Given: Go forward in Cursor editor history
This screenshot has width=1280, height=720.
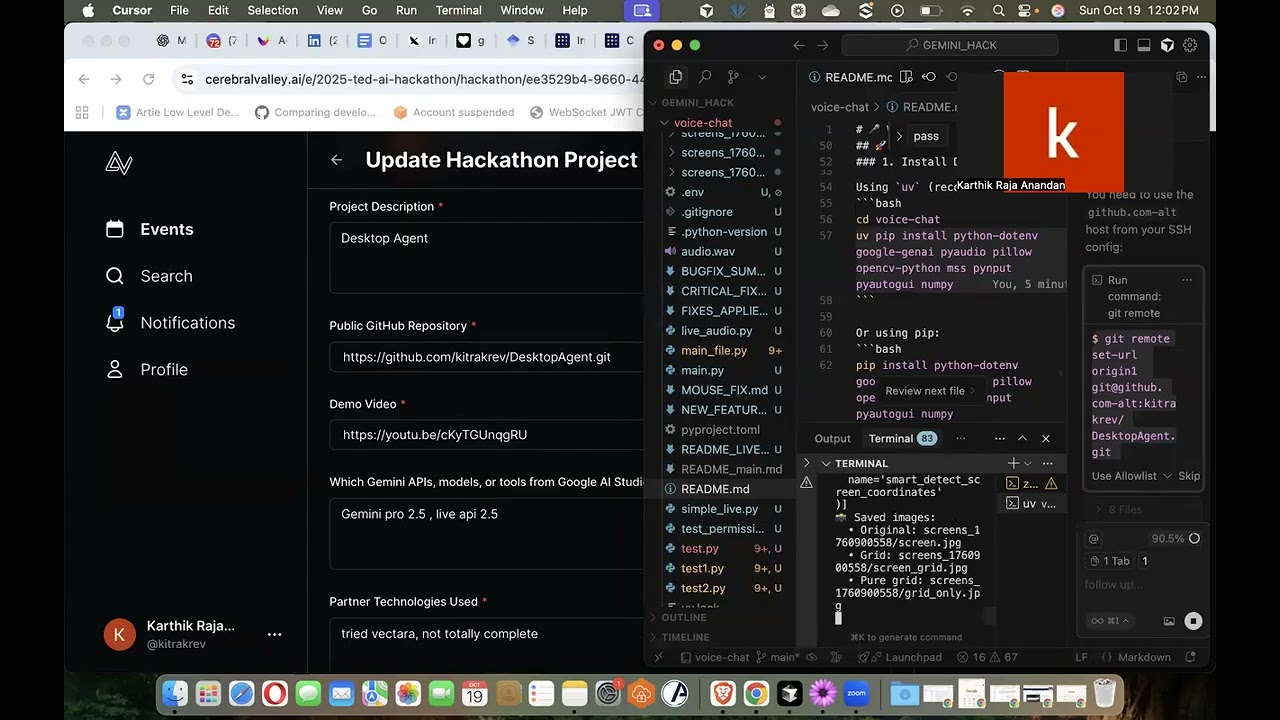Looking at the screenshot, I should [823, 45].
